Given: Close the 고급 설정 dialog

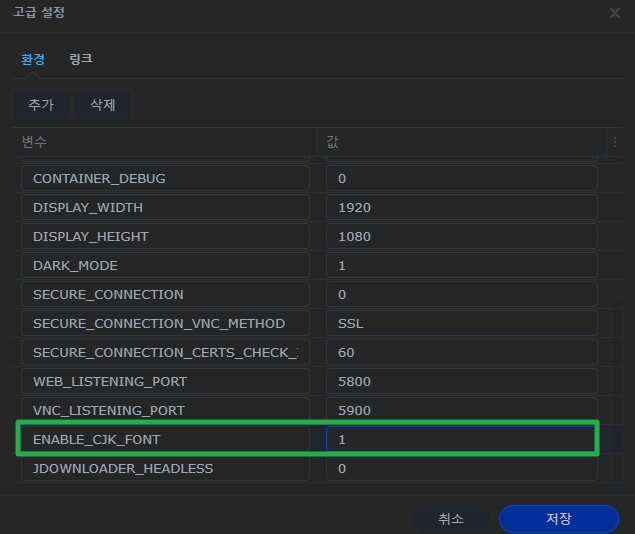Looking at the screenshot, I should tap(614, 13).
